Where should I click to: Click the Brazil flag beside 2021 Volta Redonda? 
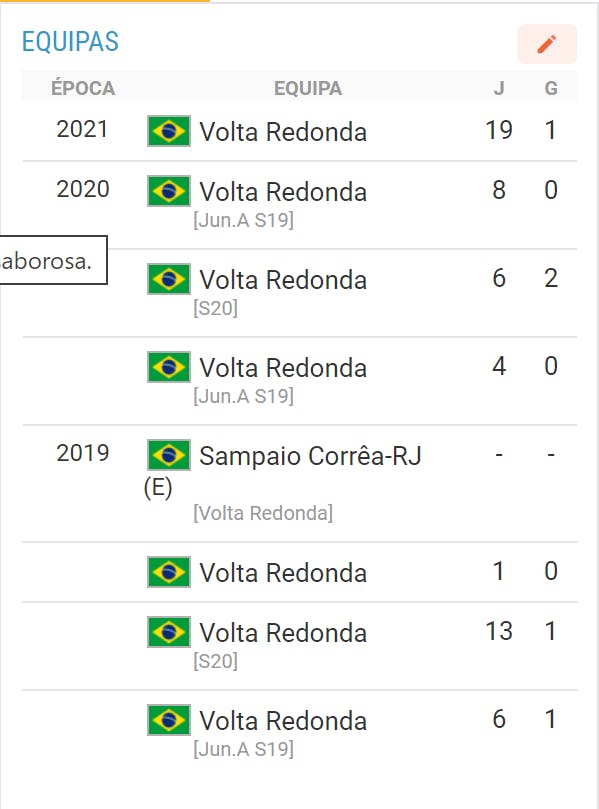(x=169, y=131)
